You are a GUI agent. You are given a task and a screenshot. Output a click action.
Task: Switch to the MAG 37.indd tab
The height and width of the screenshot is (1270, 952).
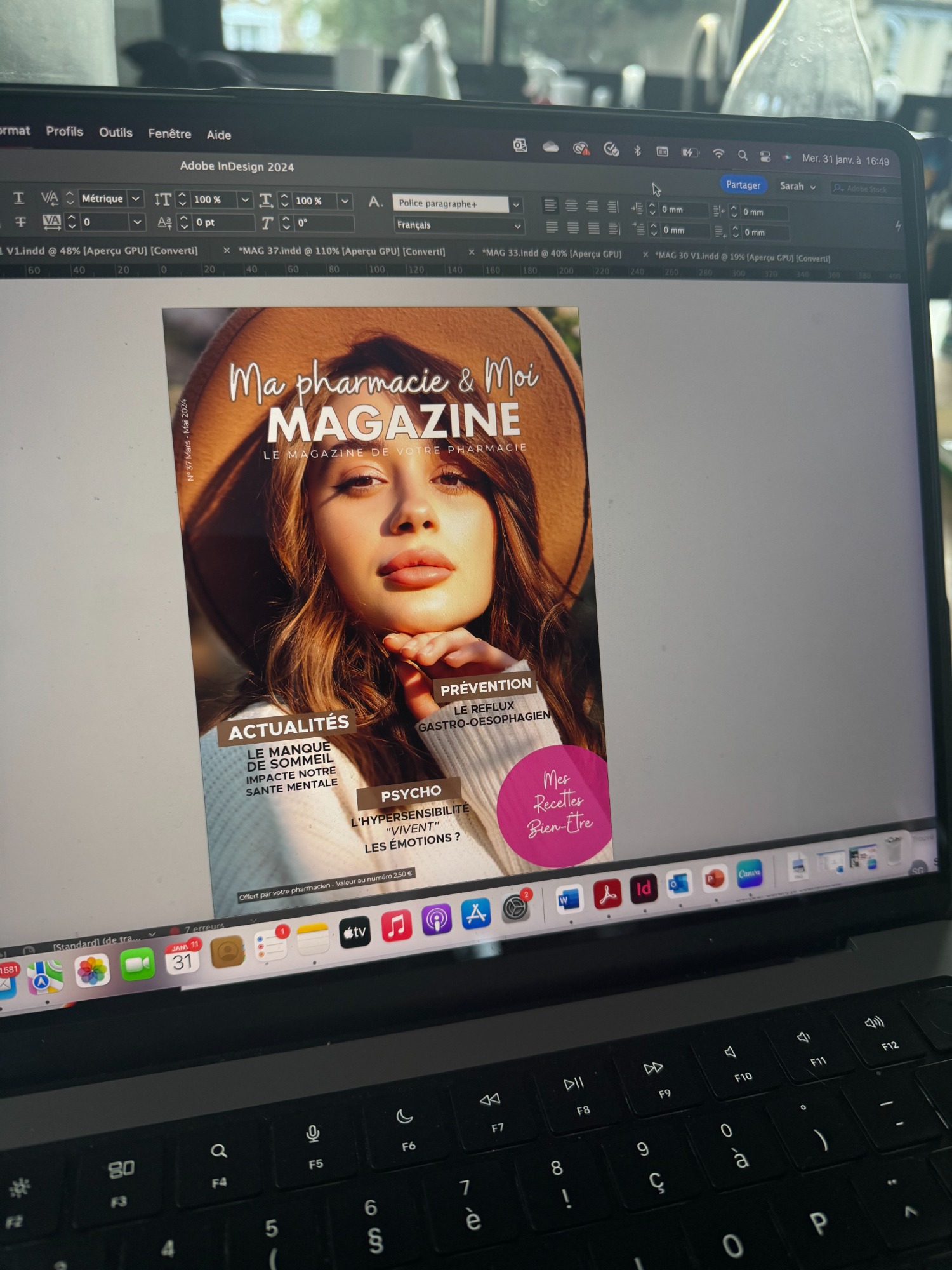pos(341,251)
